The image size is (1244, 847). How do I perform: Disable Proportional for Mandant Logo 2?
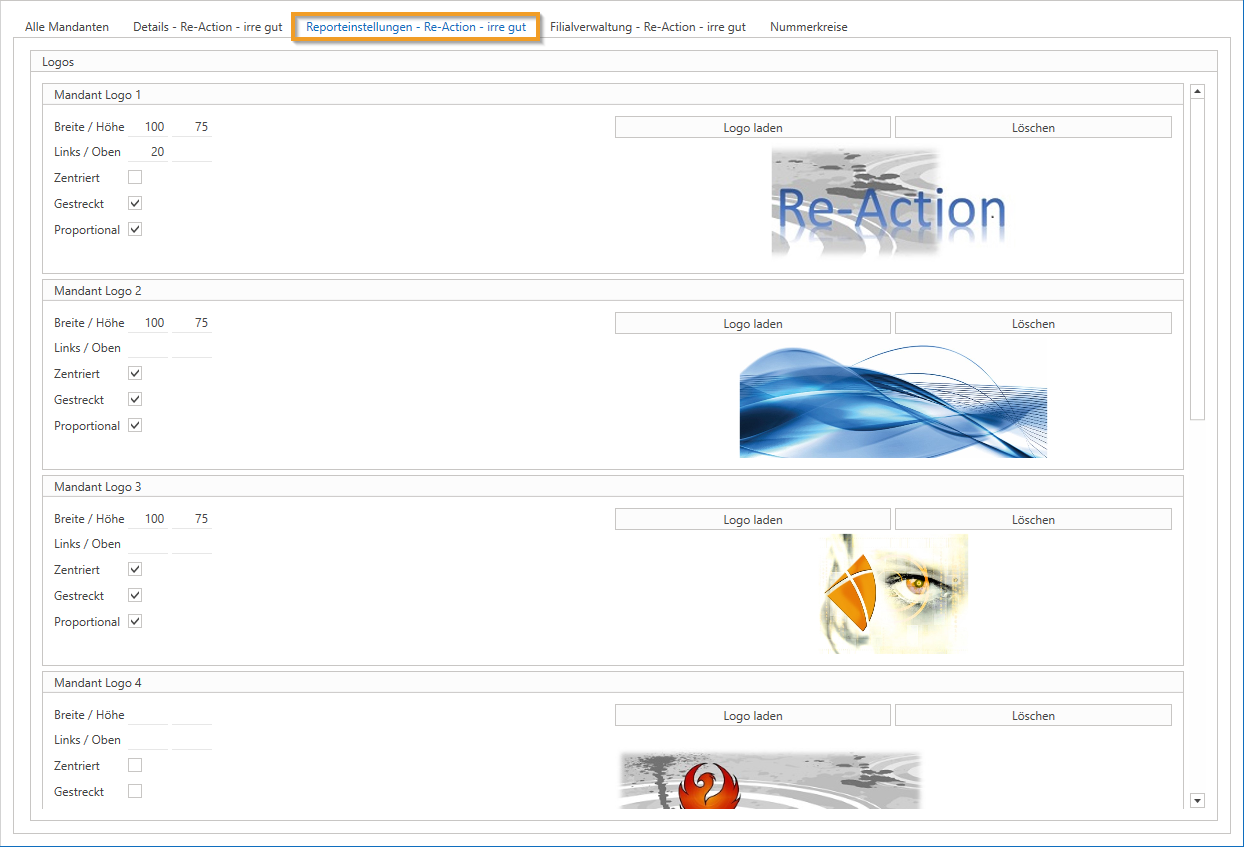(x=135, y=425)
